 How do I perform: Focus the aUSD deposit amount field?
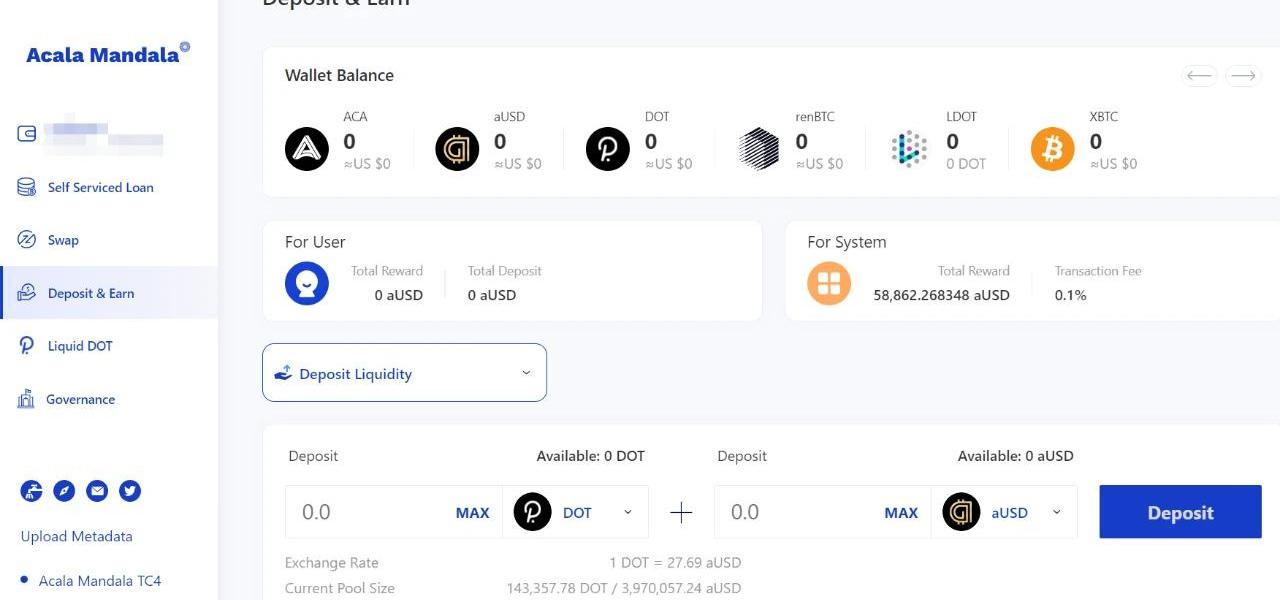[x=795, y=513]
